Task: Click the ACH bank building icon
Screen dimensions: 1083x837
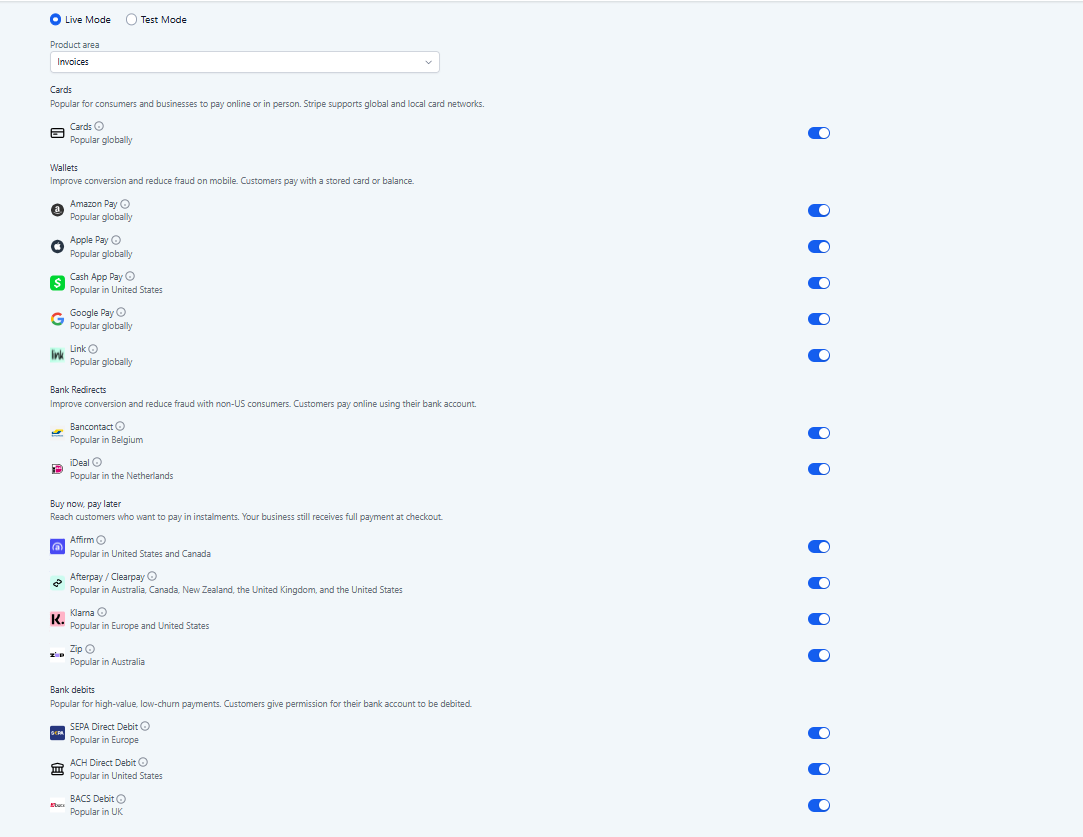Action: [x=57, y=769]
